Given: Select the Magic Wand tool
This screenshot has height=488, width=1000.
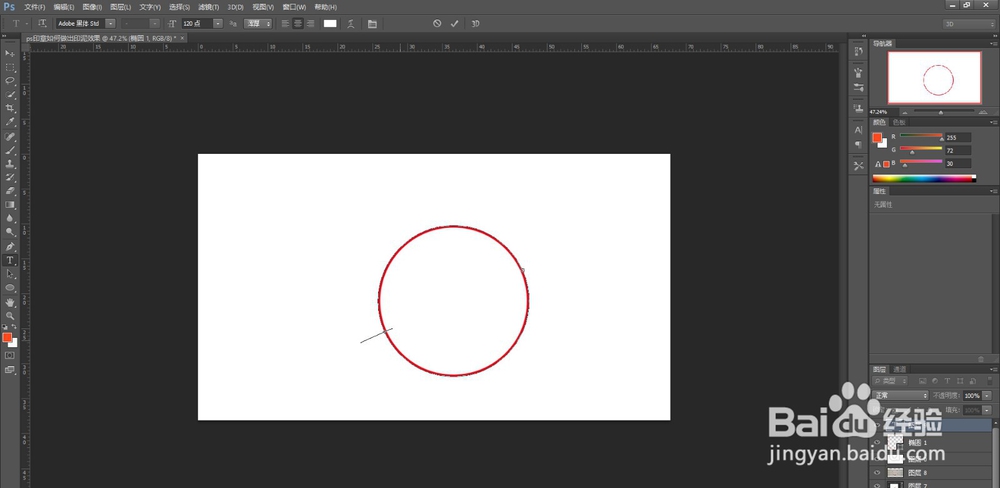Looking at the screenshot, I should 10,94.
